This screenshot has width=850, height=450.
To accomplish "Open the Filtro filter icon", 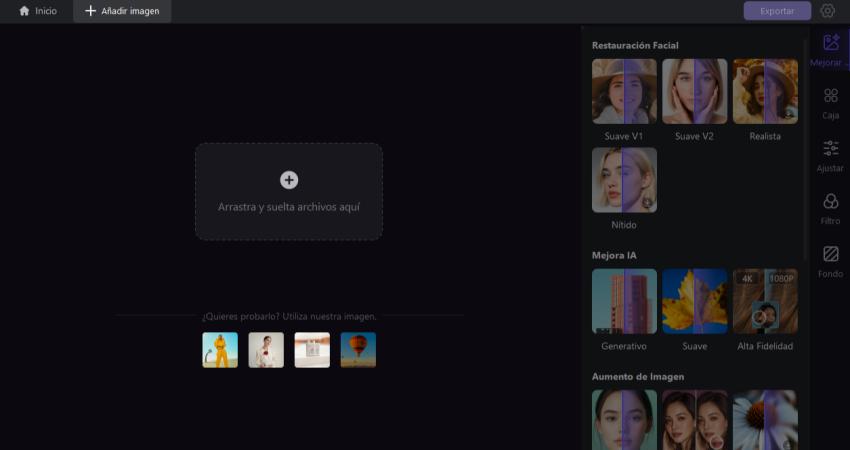I will pyautogui.click(x=830, y=202).
